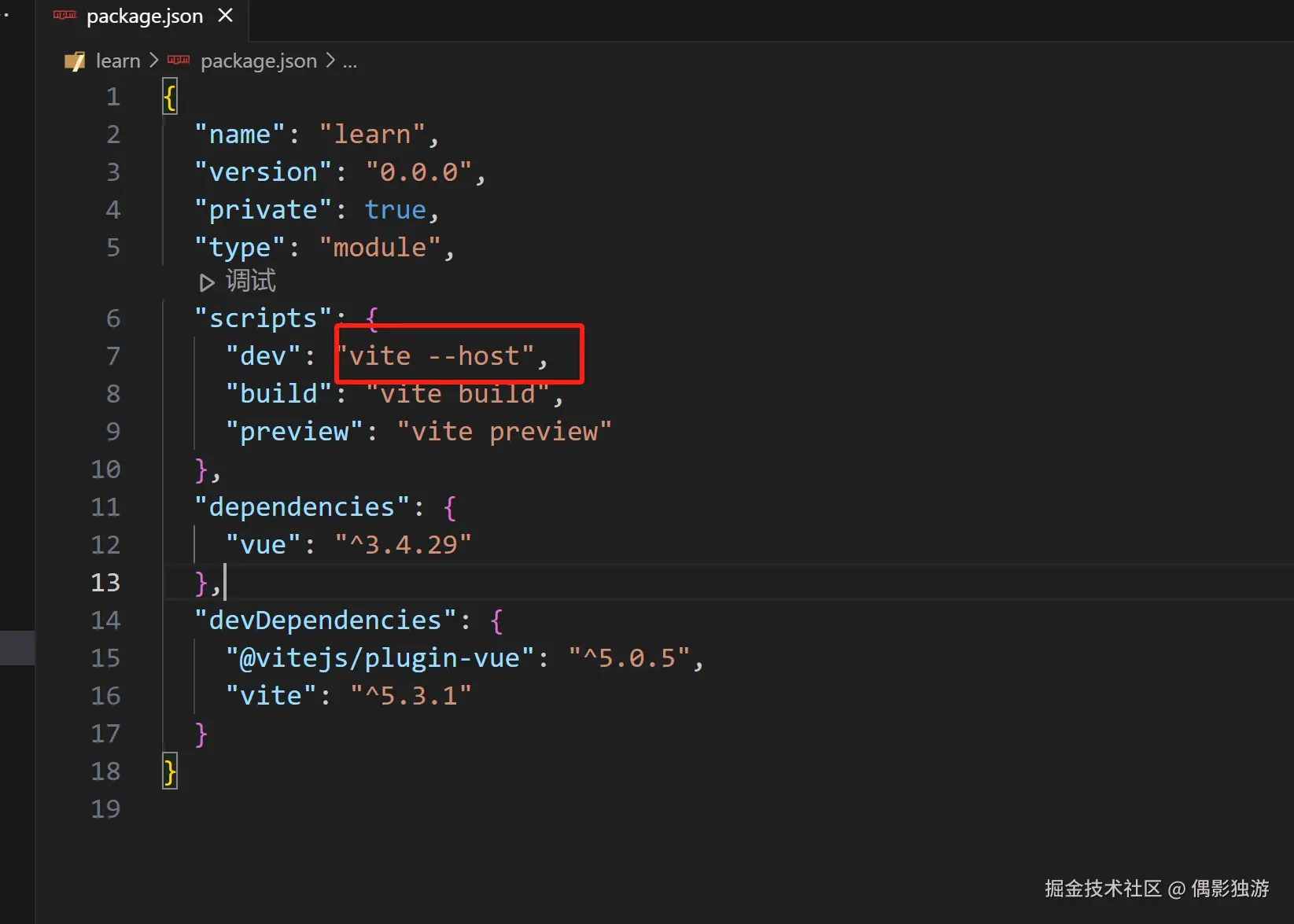
Task: Click the npm icon in the breadcrumb
Action: tap(179, 61)
